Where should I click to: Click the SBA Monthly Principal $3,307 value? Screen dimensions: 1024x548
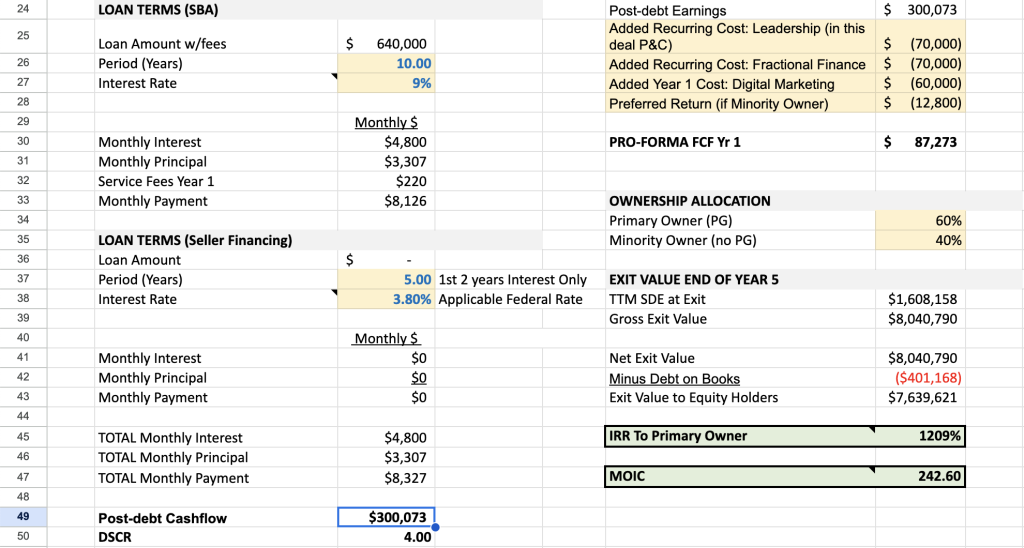[405, 161]
